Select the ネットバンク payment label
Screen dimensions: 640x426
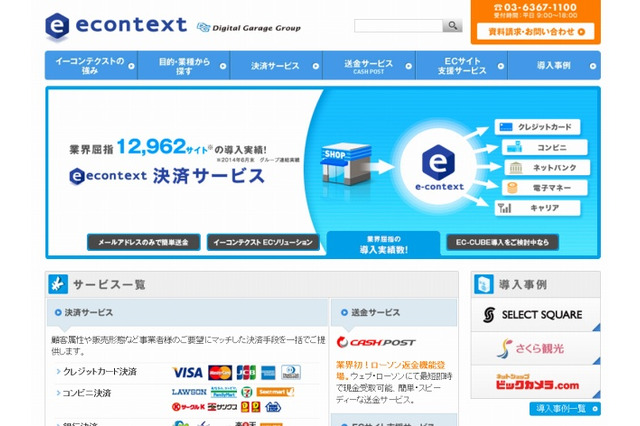click(547, 167)
